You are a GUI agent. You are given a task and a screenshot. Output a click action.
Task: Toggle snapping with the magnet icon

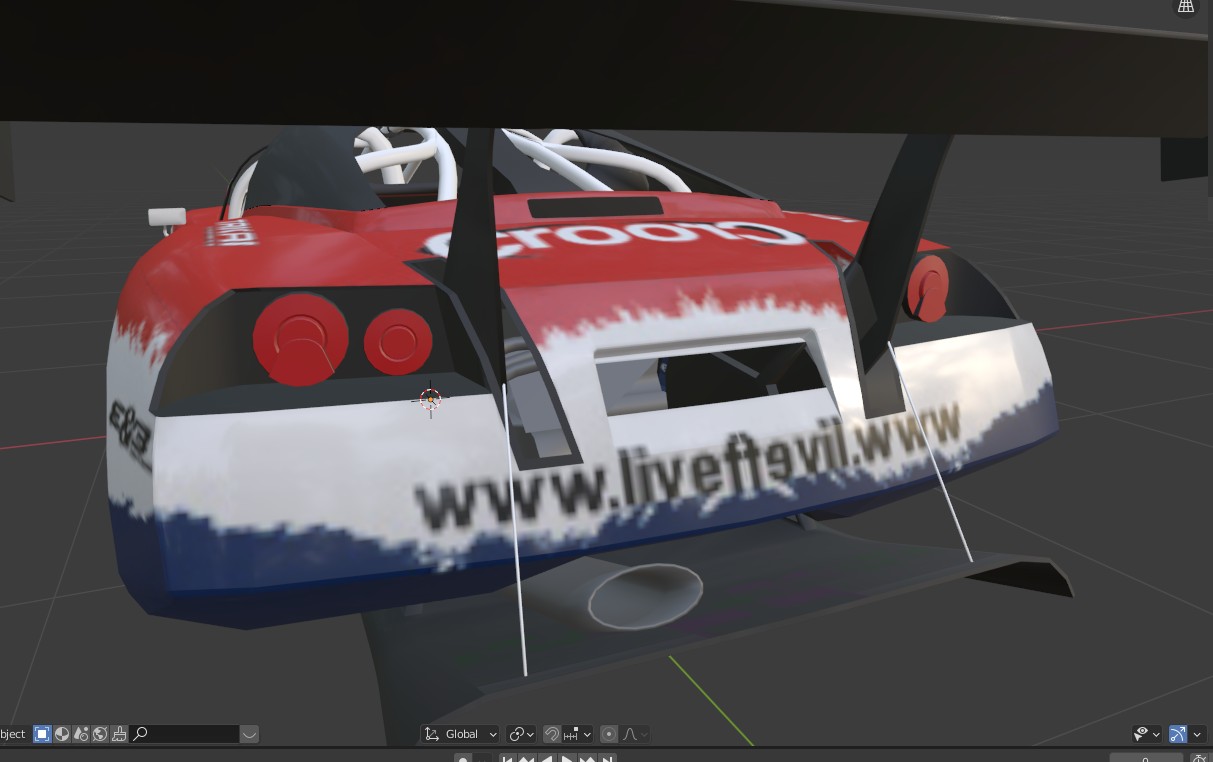pos(552,734)
